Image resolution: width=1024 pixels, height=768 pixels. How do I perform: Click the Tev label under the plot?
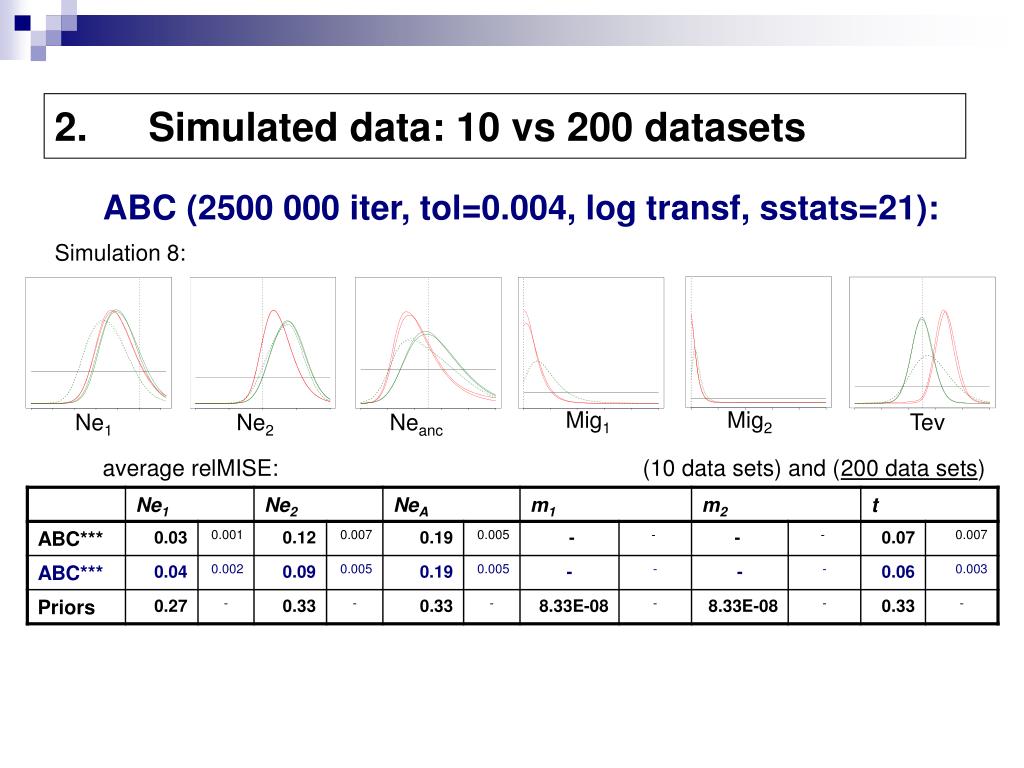coord(927,423)
